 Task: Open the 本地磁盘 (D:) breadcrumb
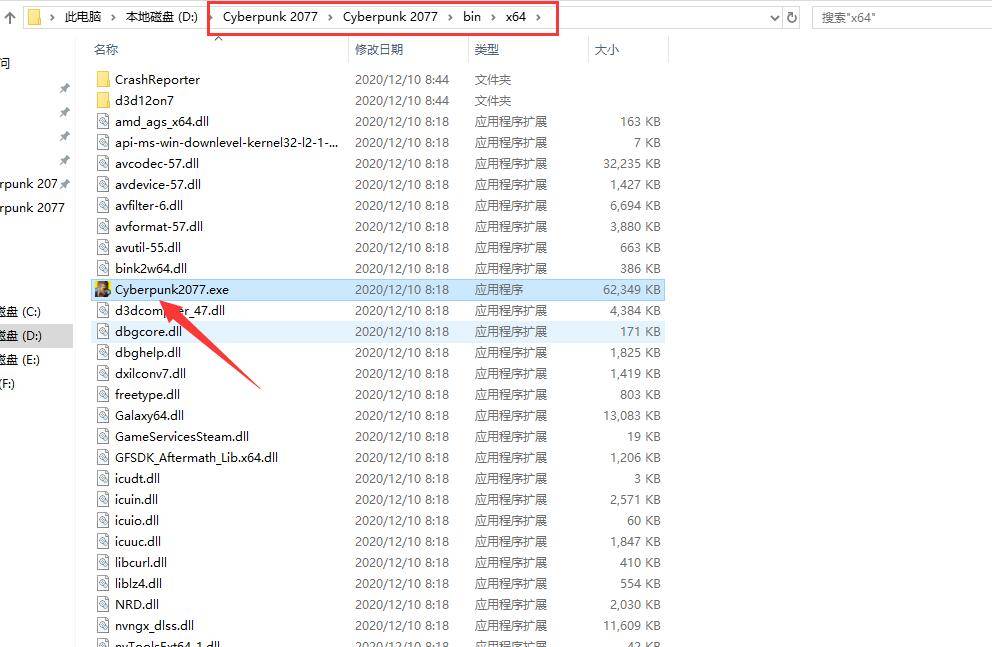point(161,17)
